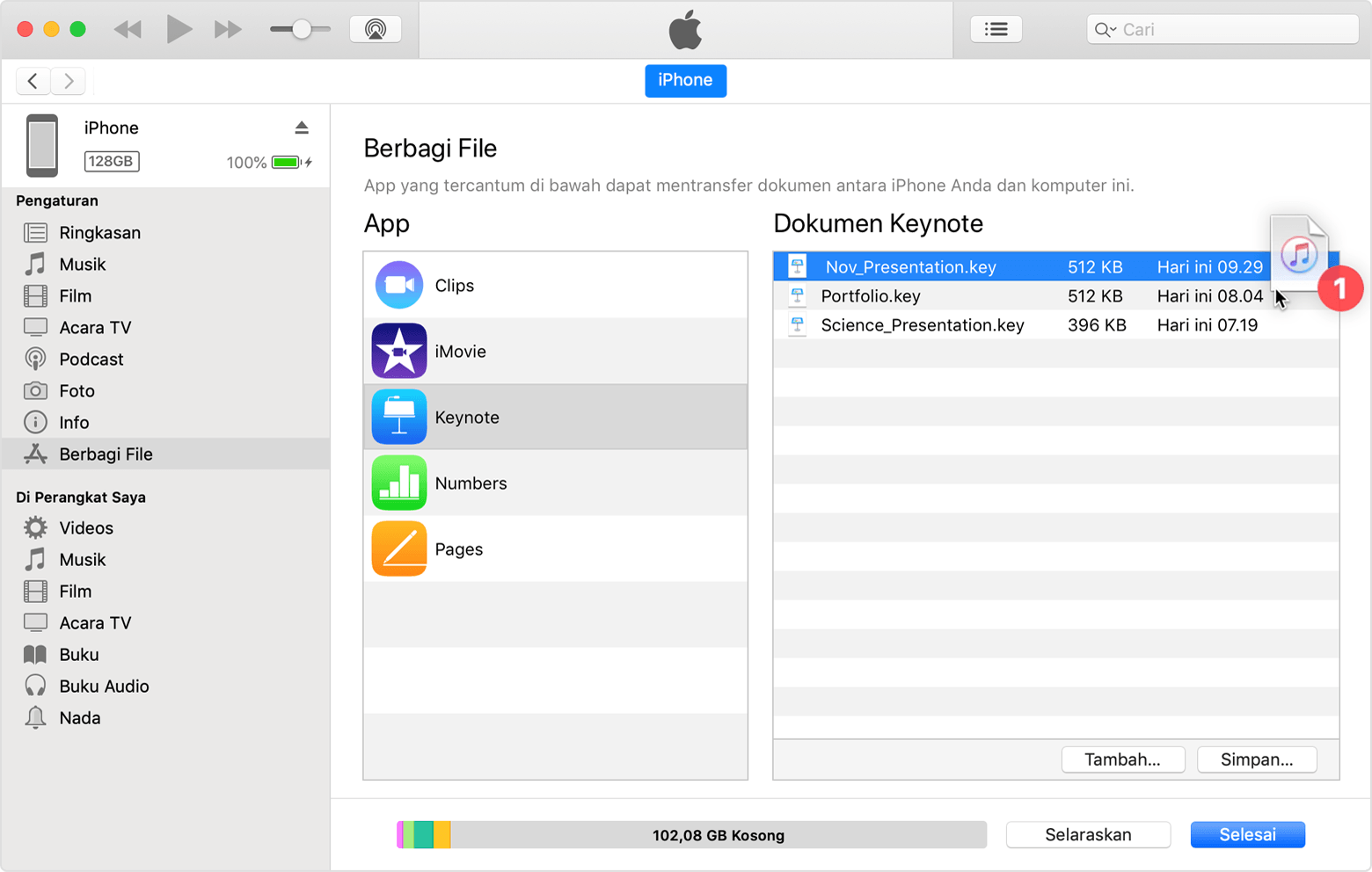This screenshot has height=872, width=1372.
Task: Open Nada ringtones on the device
Action: (165, 717)
